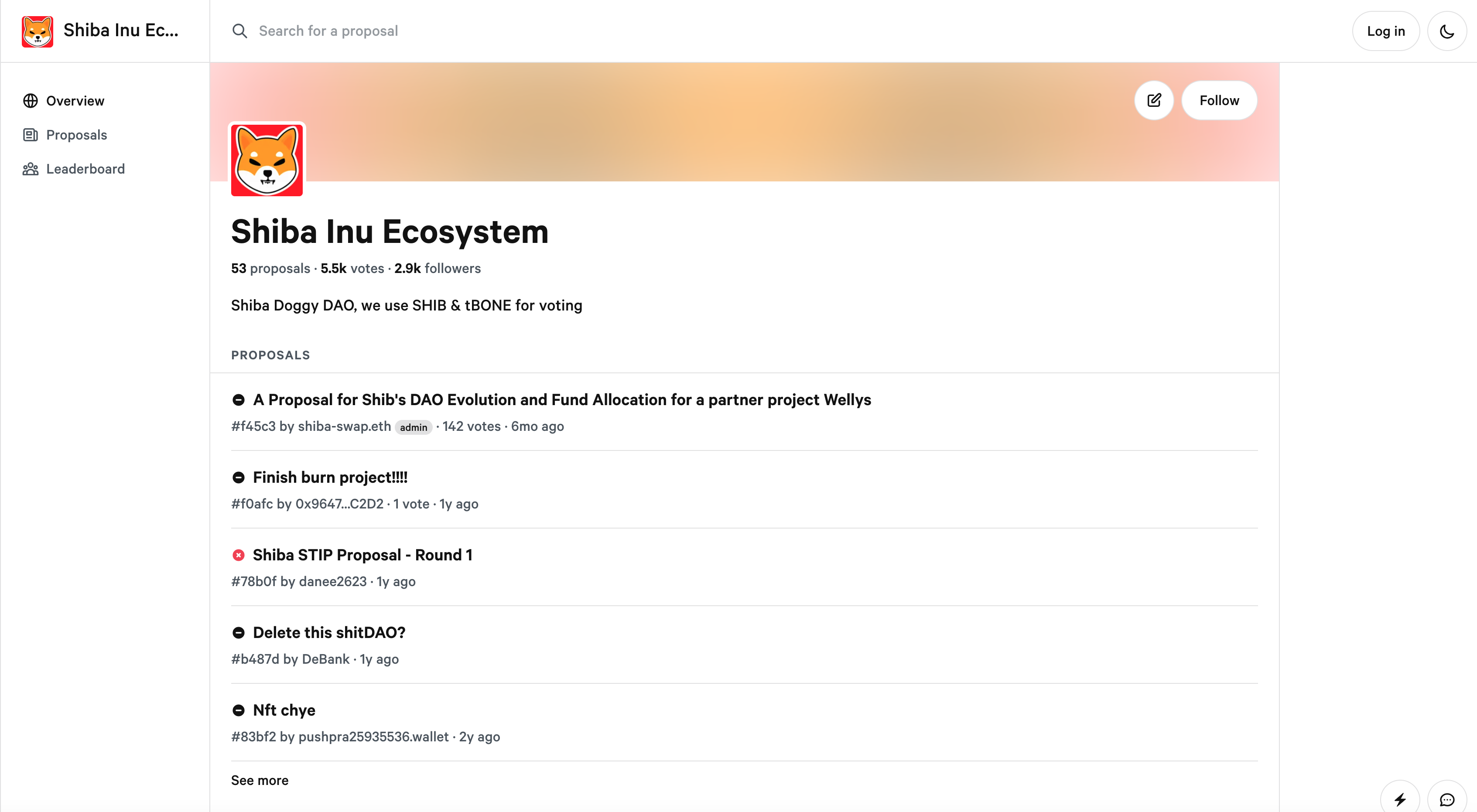1477x812 pixels.
Task: Open the chat bubble icon button
Action: coord(1446,799)
